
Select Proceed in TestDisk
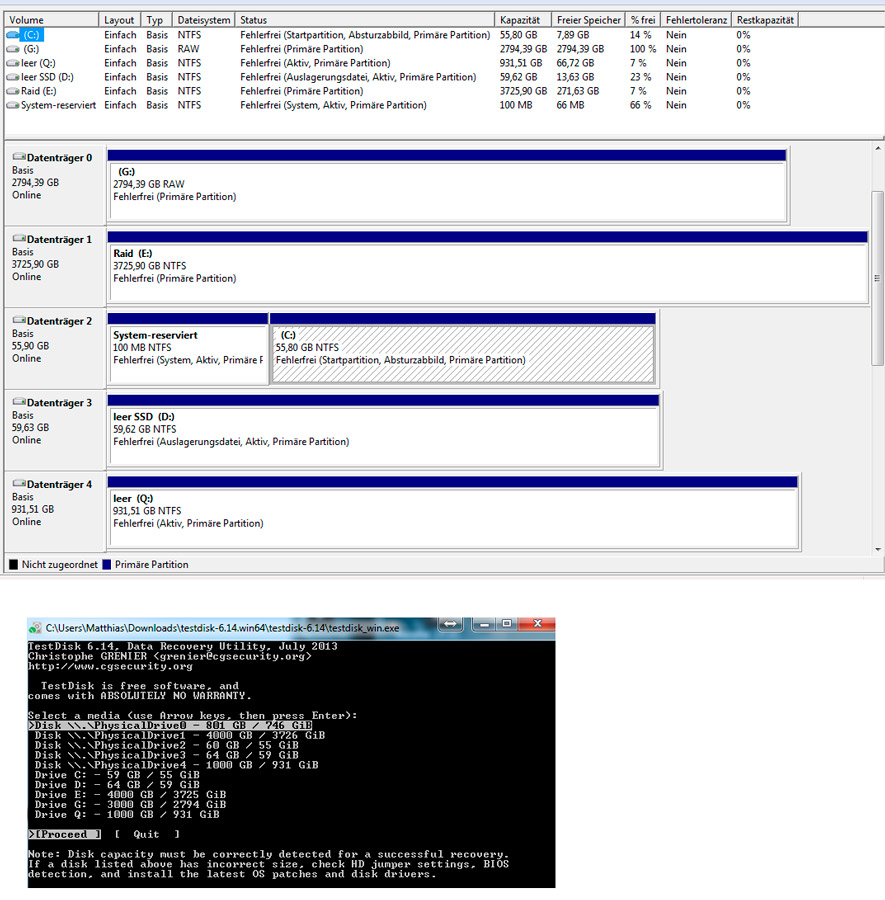click(x=64, y=834)
